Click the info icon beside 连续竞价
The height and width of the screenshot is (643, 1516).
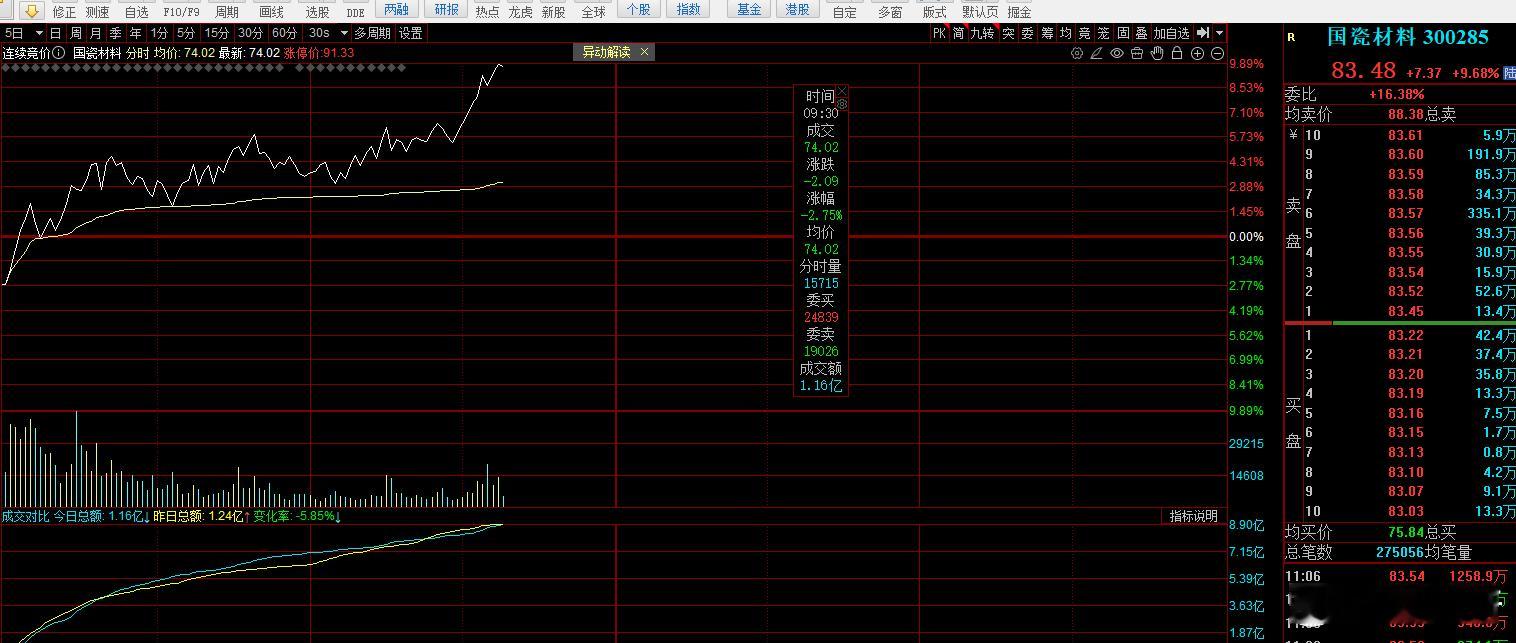point(59,53)
